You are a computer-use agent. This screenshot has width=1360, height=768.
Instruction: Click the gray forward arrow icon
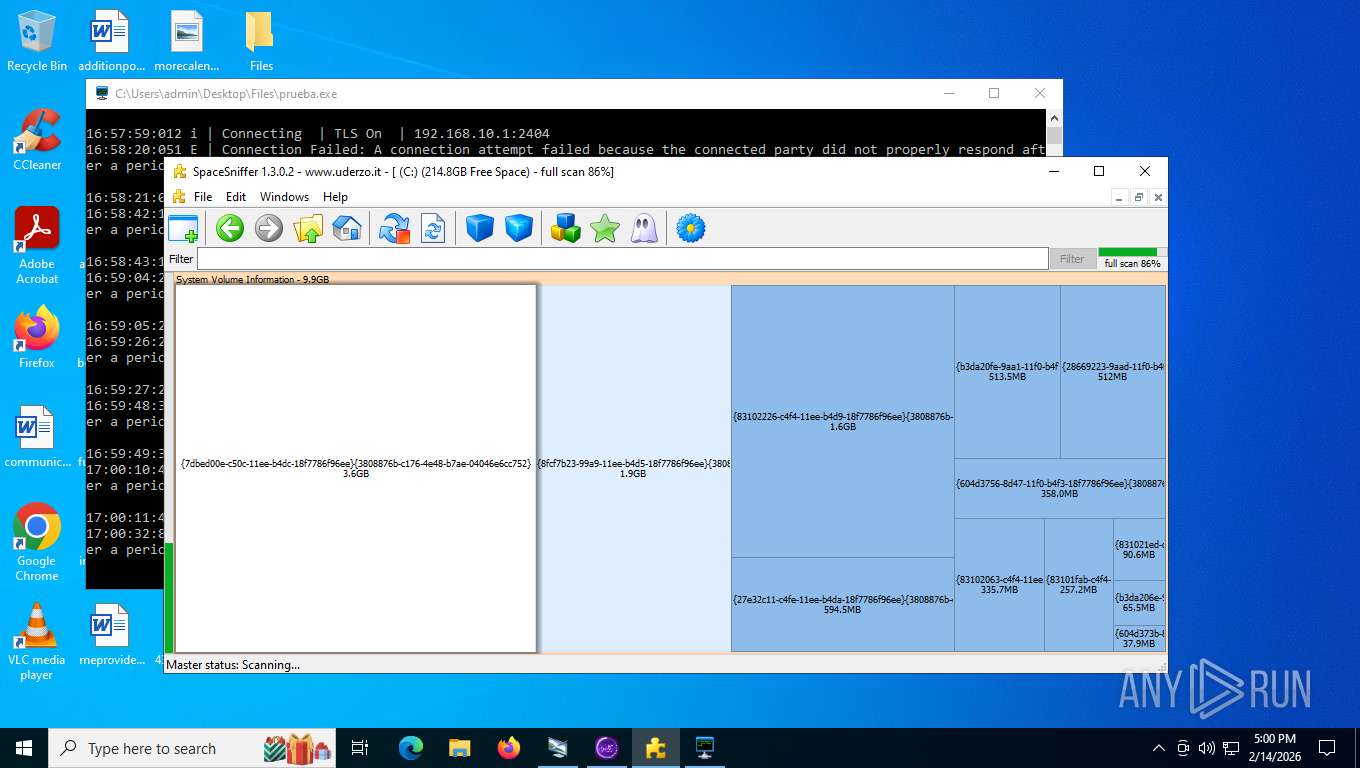point(269,228)
